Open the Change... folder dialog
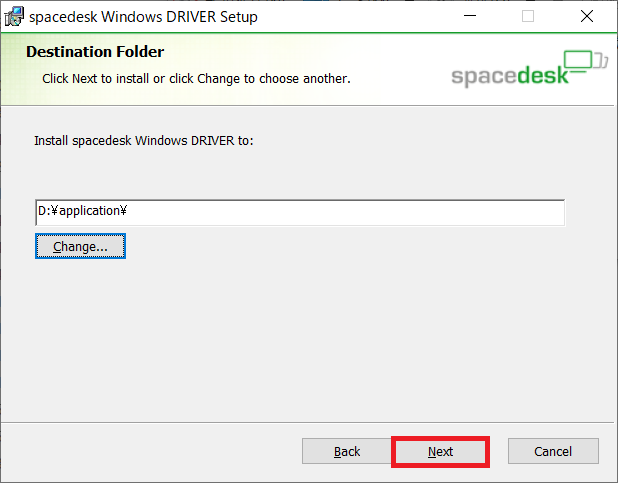Image resolution: width=618 pixels, height=483 pixels. pos(80,246)
